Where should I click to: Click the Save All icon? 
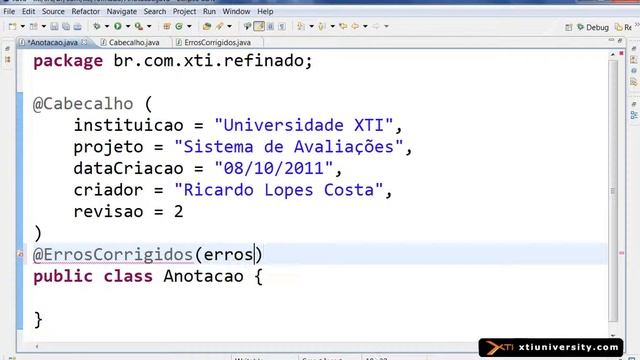66,27
